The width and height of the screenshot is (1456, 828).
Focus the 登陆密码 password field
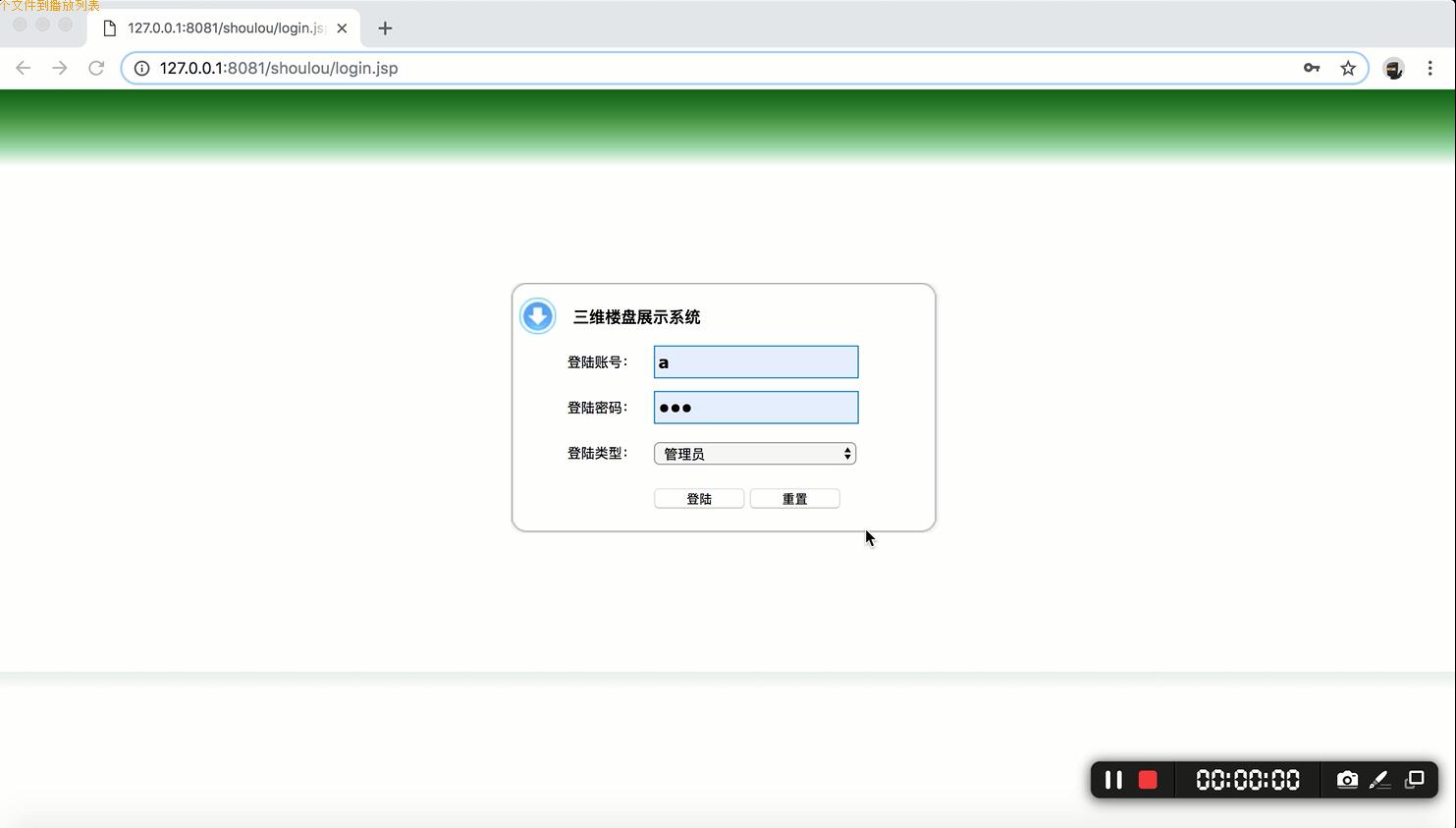[x=756, y=408]
